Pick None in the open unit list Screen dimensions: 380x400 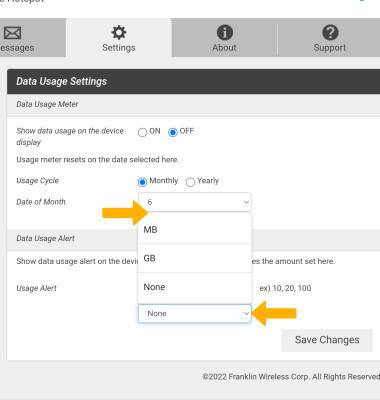[195, 287]
